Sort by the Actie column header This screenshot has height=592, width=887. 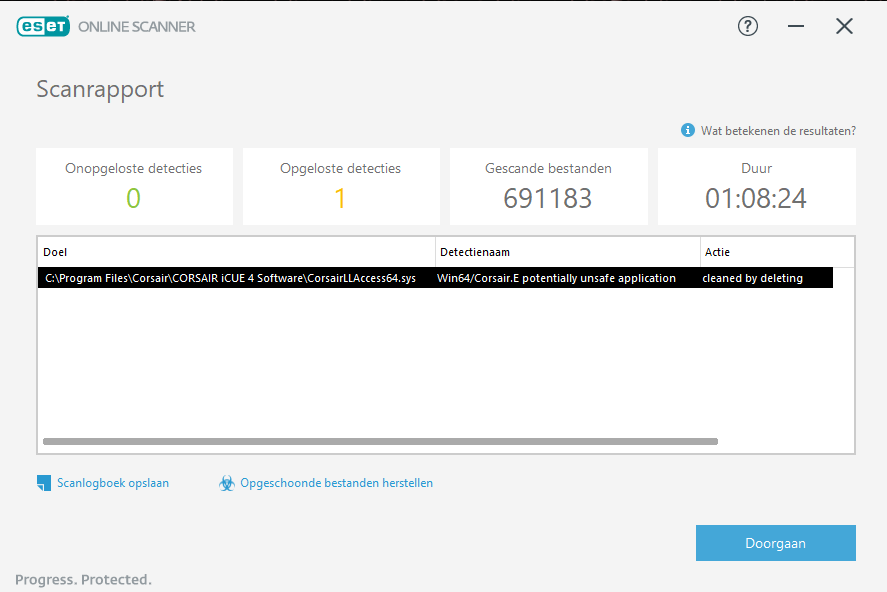pos(777,252)
